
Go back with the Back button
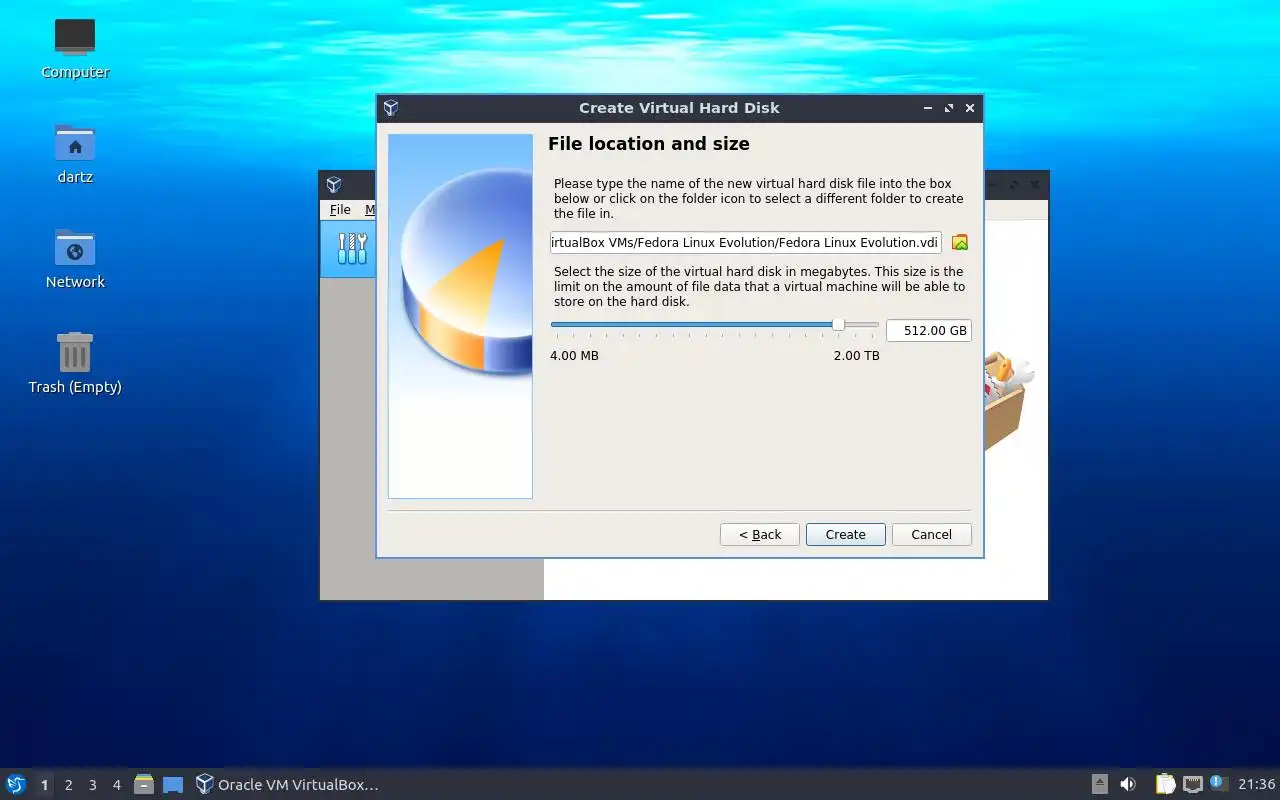click(x=759, y=534)
